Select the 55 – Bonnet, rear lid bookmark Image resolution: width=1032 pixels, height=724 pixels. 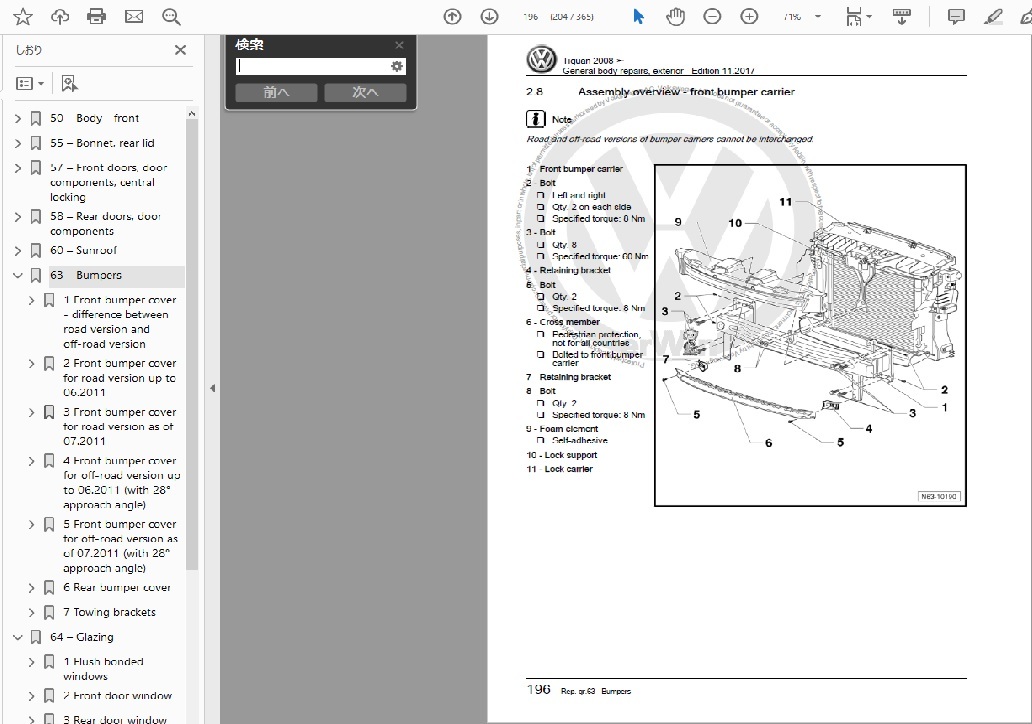point(102,143)
